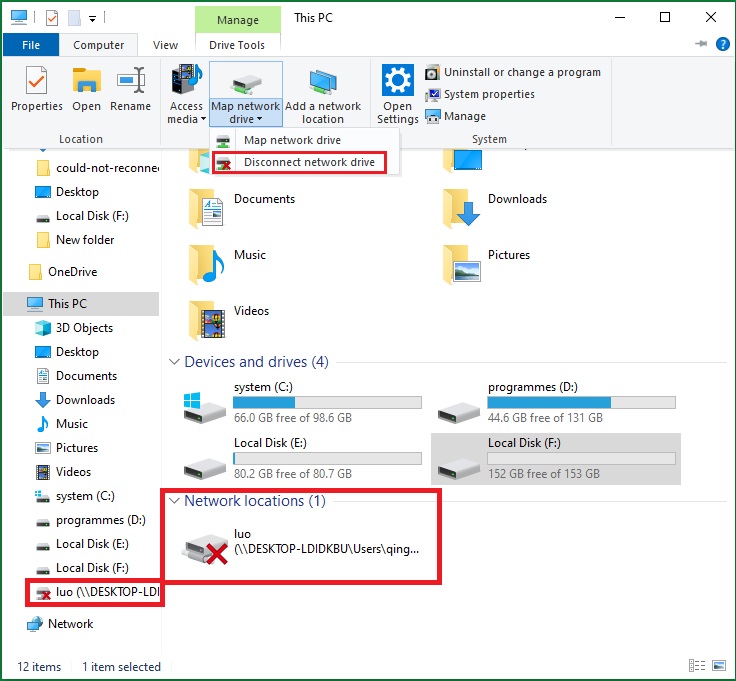Open Properties in the Location ribbon group
Image resolution: width=736 pixels, height=681 pixels.
[x=37, y=89]
